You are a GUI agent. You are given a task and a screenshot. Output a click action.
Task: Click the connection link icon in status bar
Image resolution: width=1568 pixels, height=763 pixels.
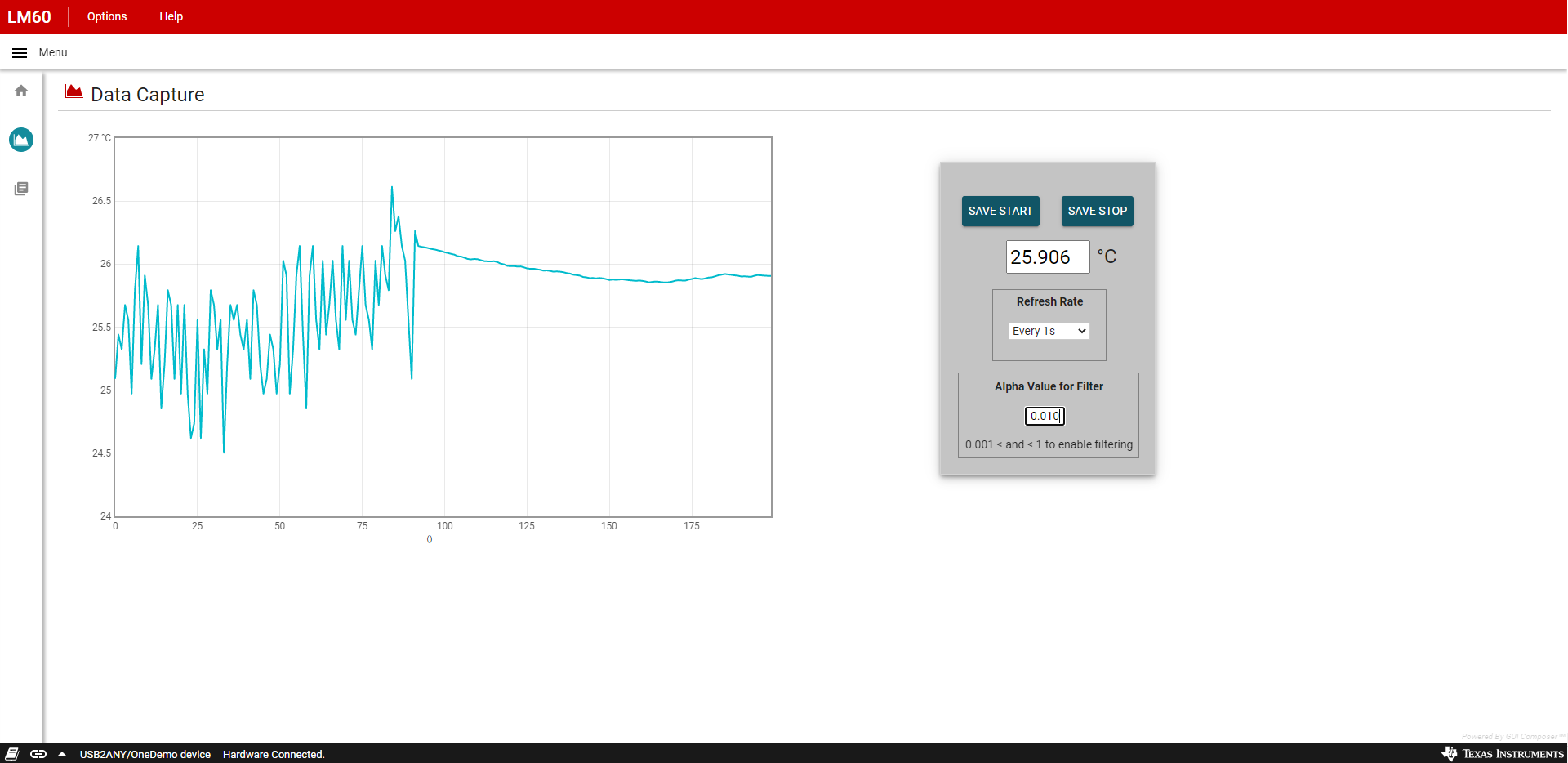[38, 754]
